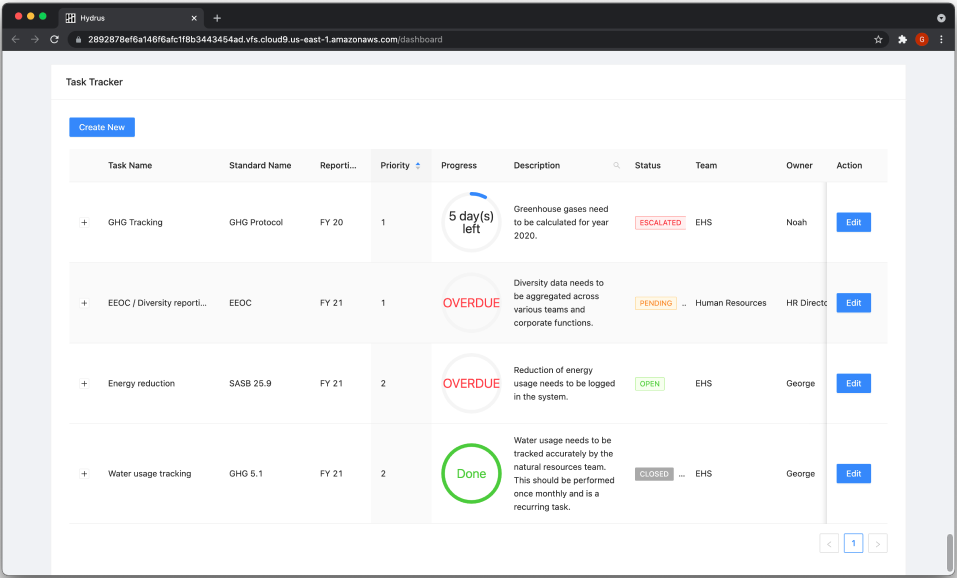
Task: Open Chrome three-dot menu
Action: 941,40
